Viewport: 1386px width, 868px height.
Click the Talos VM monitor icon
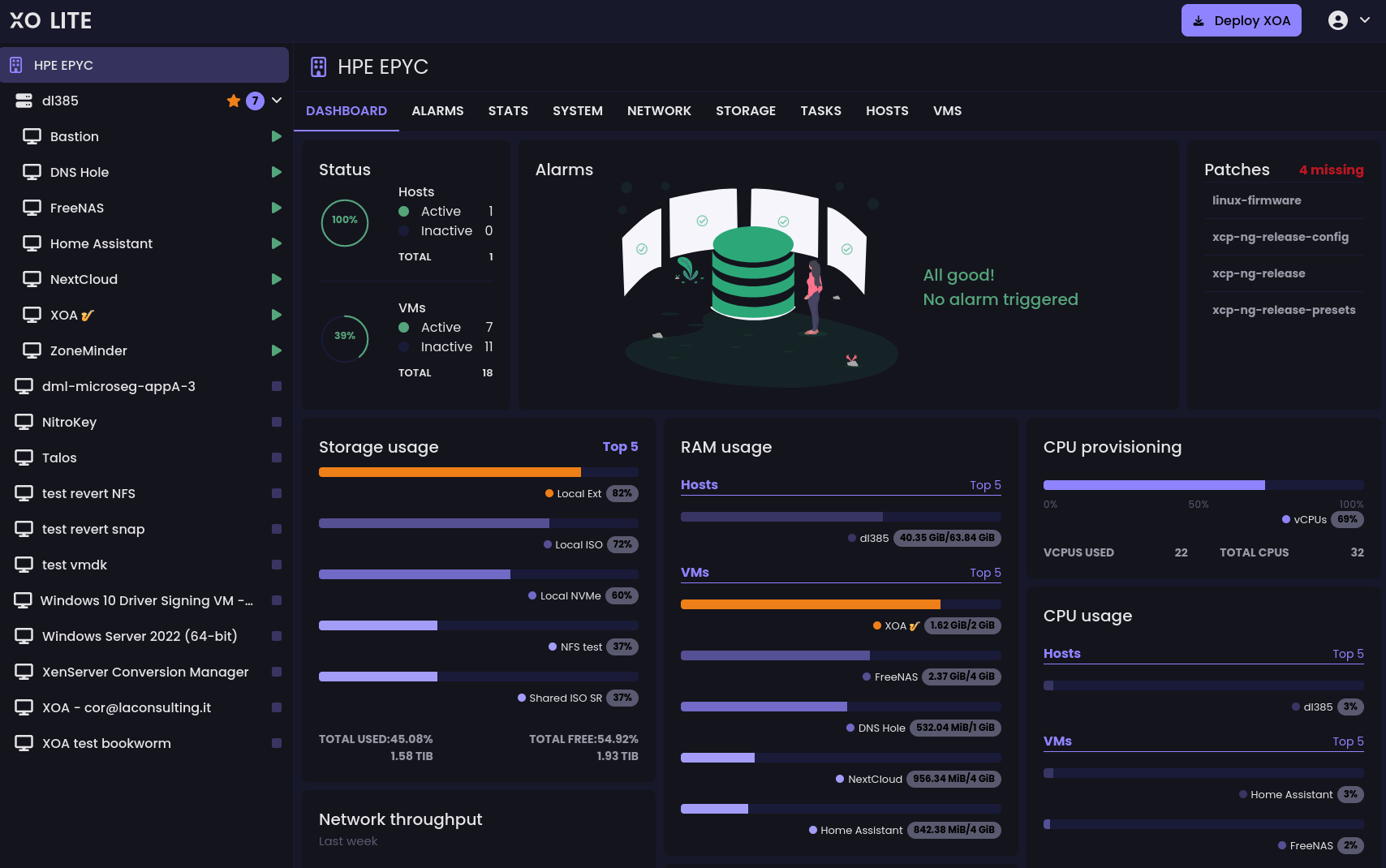click(x=24, y=458)
